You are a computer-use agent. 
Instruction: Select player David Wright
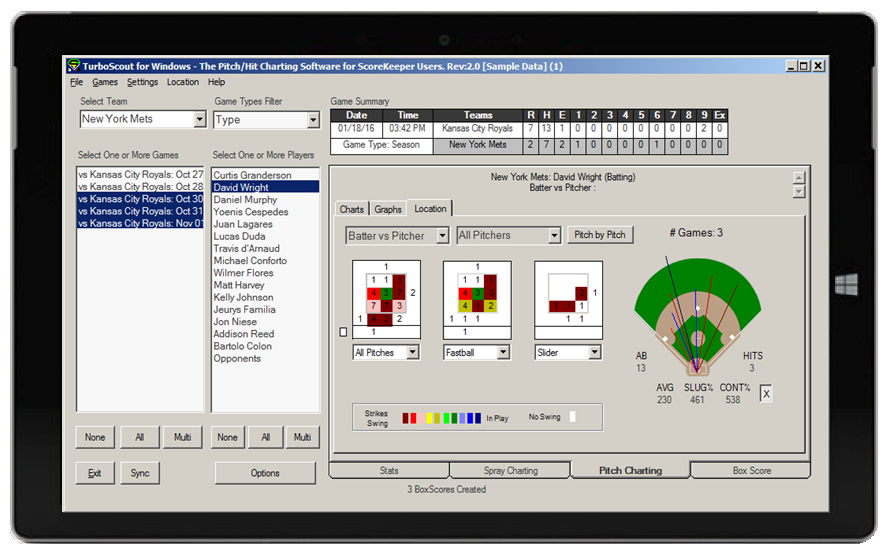pyautogui.click(x=265, y=187)
